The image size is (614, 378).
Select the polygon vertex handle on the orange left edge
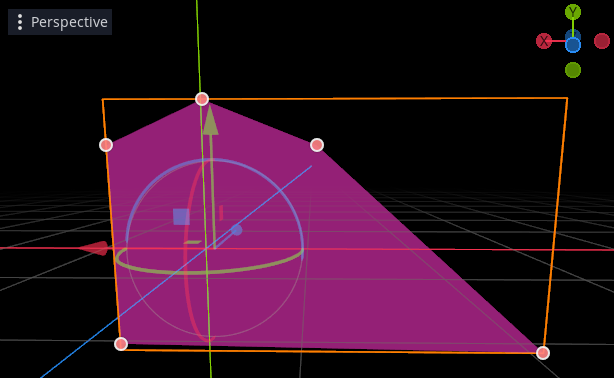(x=106, y=145)
